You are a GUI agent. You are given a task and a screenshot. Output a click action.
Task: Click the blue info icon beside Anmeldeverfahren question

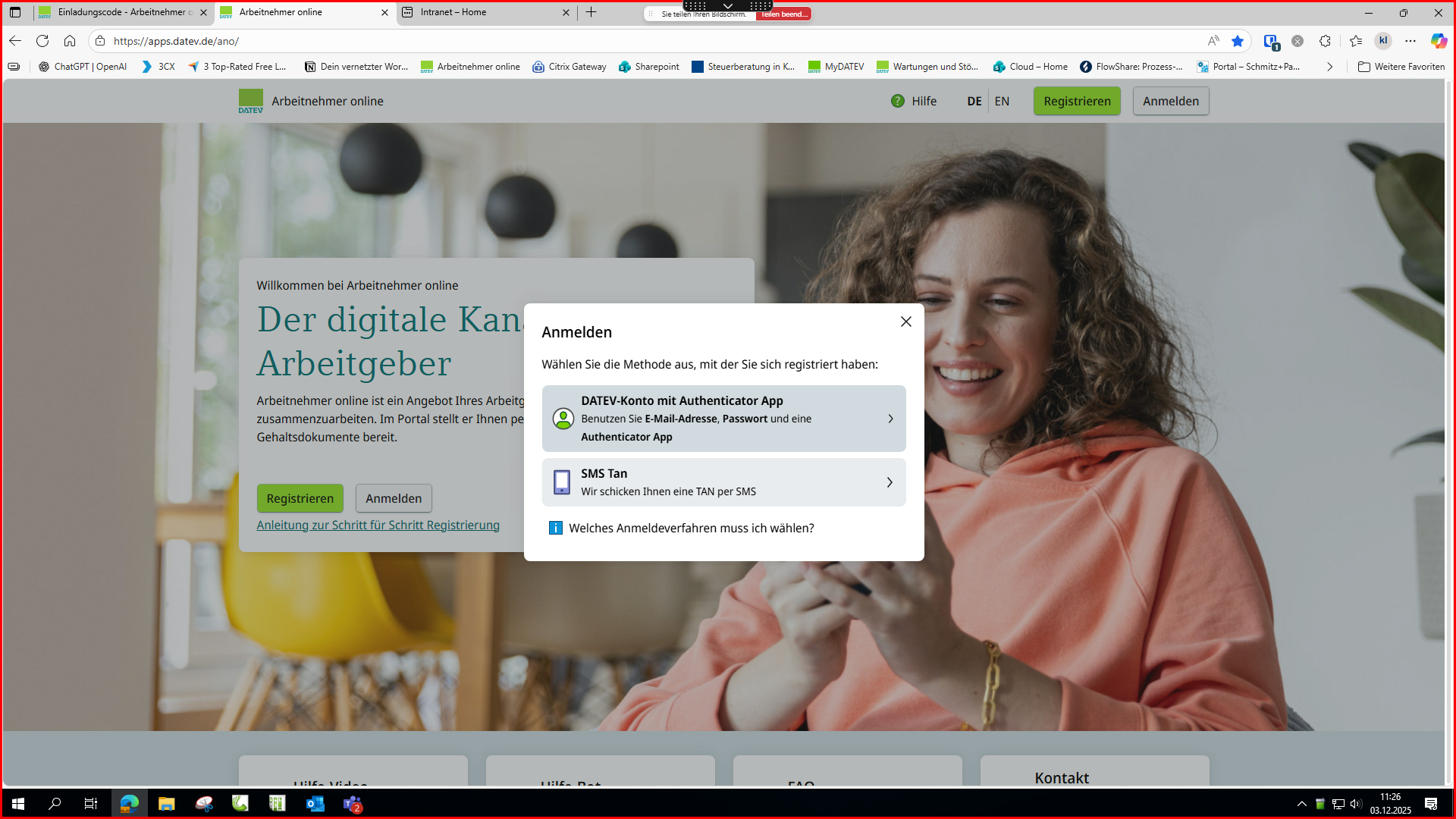click(555, 528)
